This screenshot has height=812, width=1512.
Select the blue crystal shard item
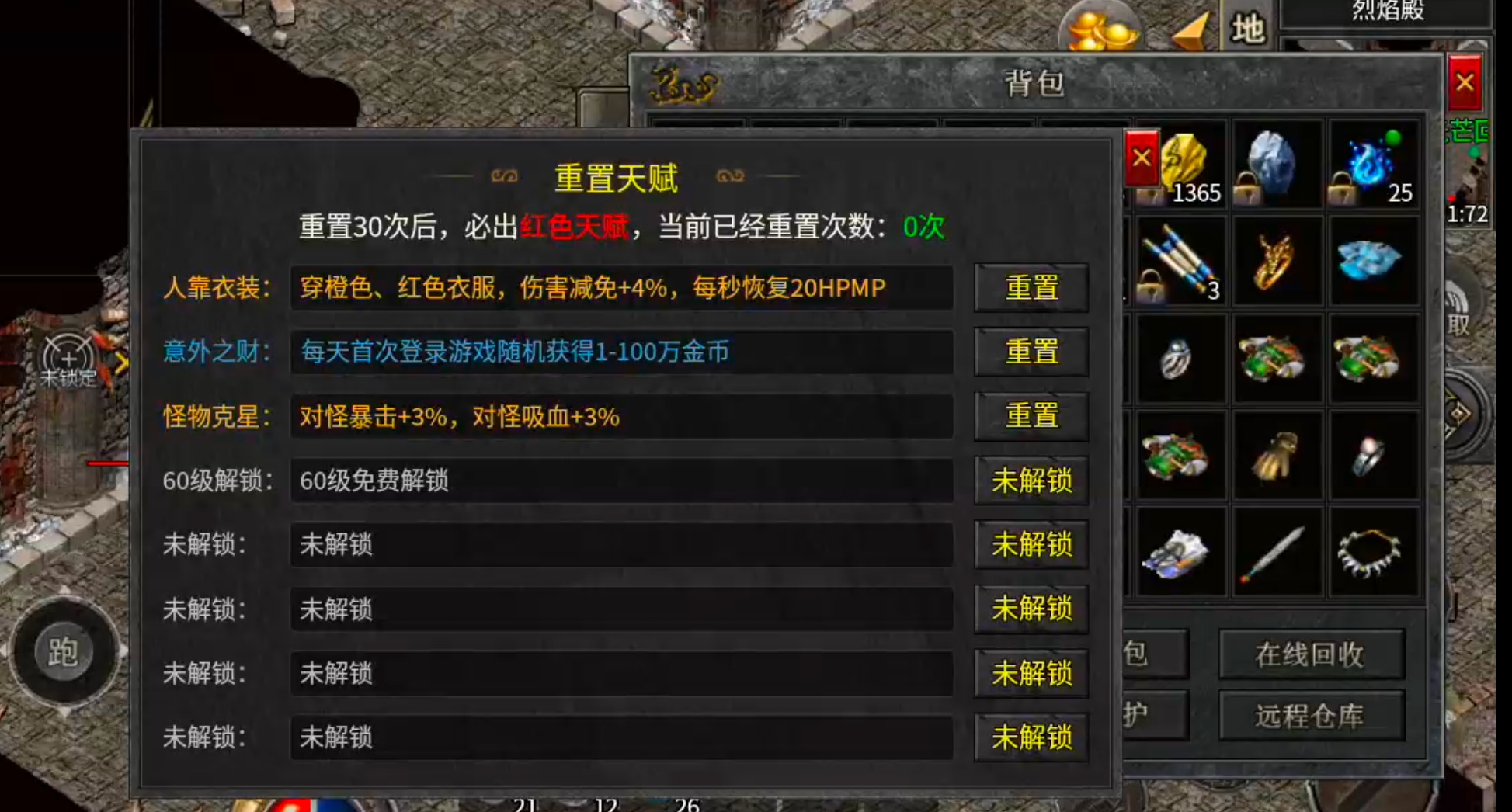(x=1373, y=262)
